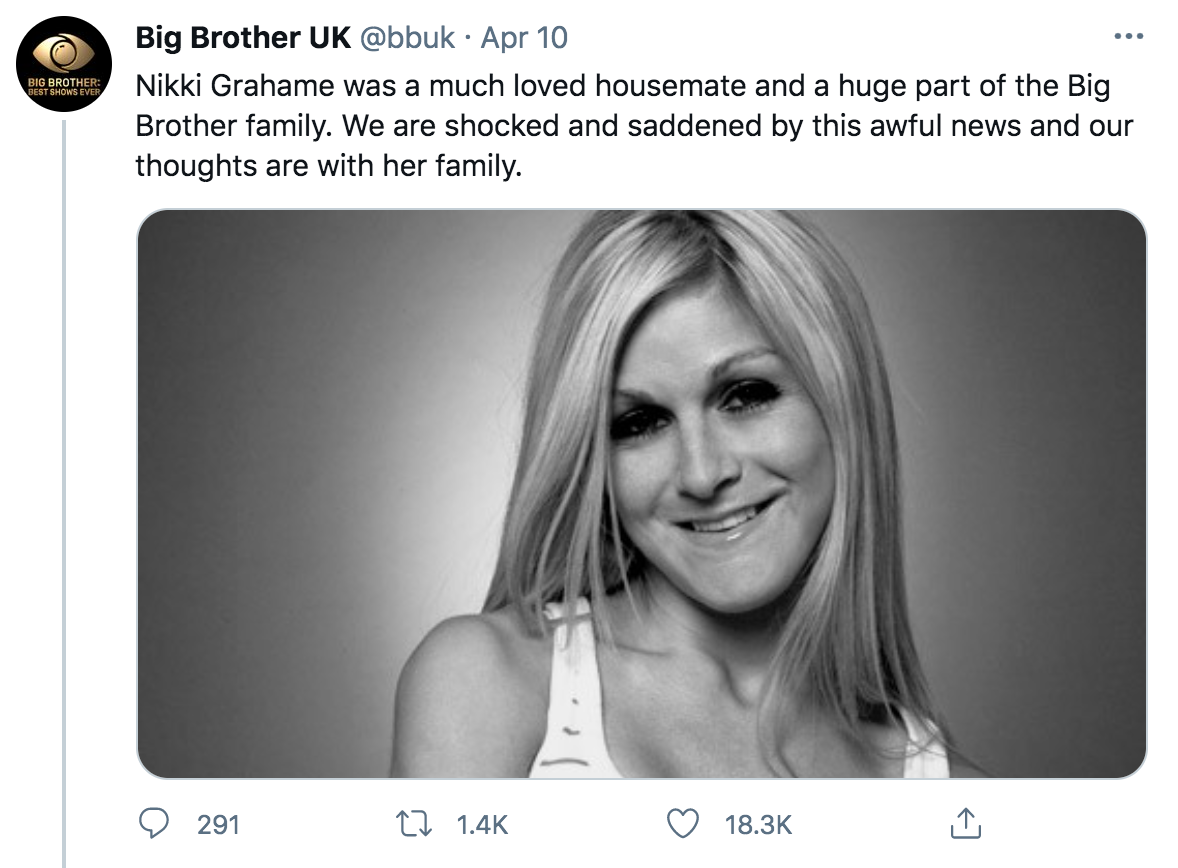The height and width of the screenshot is (868, 1178).
Task: Click the reply icon to start a reply
Action: (x=153, y=826)
